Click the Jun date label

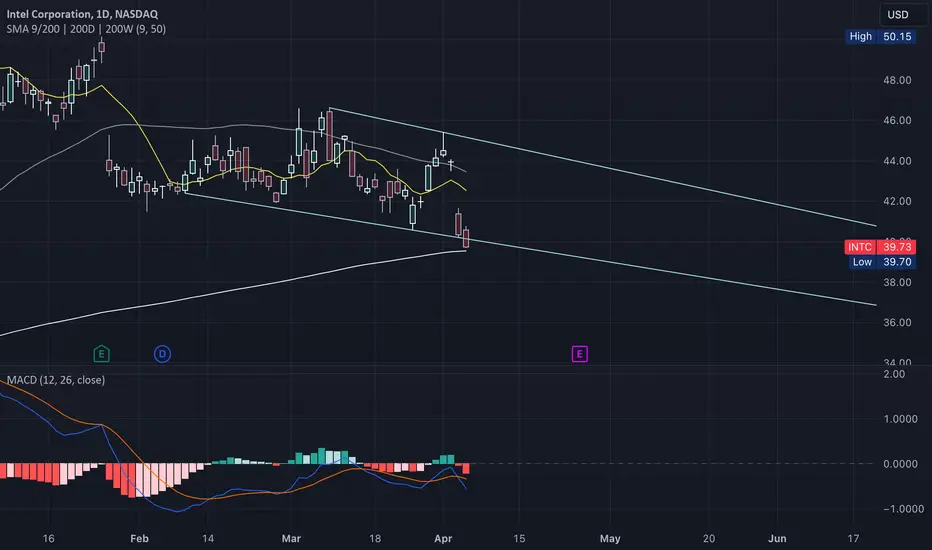pyautogui.click(x=777, y=538)
